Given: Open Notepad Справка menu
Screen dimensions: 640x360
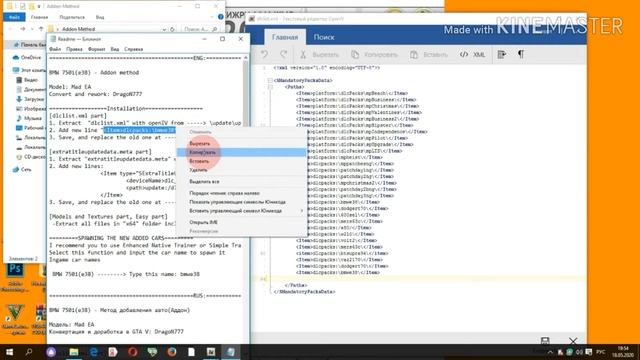Looking at the screenshot, I should click(133, 49).
